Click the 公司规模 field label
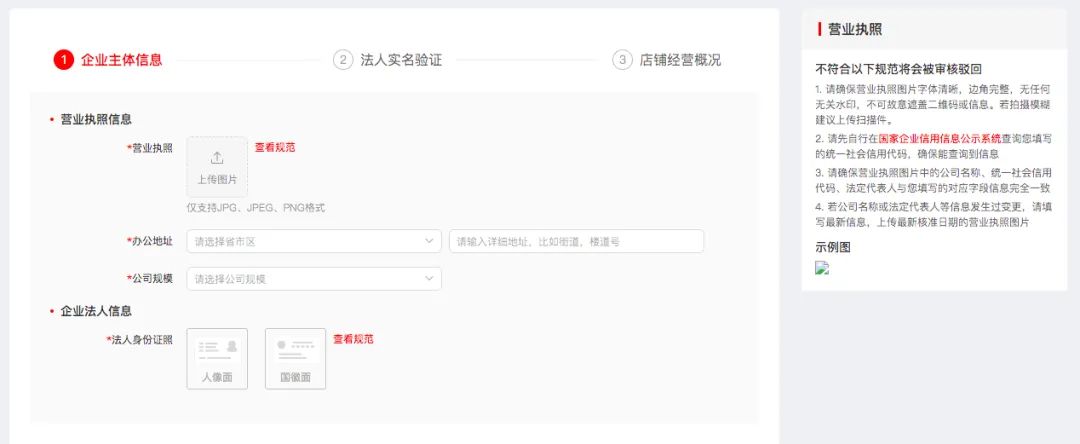The width and height of the screenshot is (1080, 444). tap(149, 279)
